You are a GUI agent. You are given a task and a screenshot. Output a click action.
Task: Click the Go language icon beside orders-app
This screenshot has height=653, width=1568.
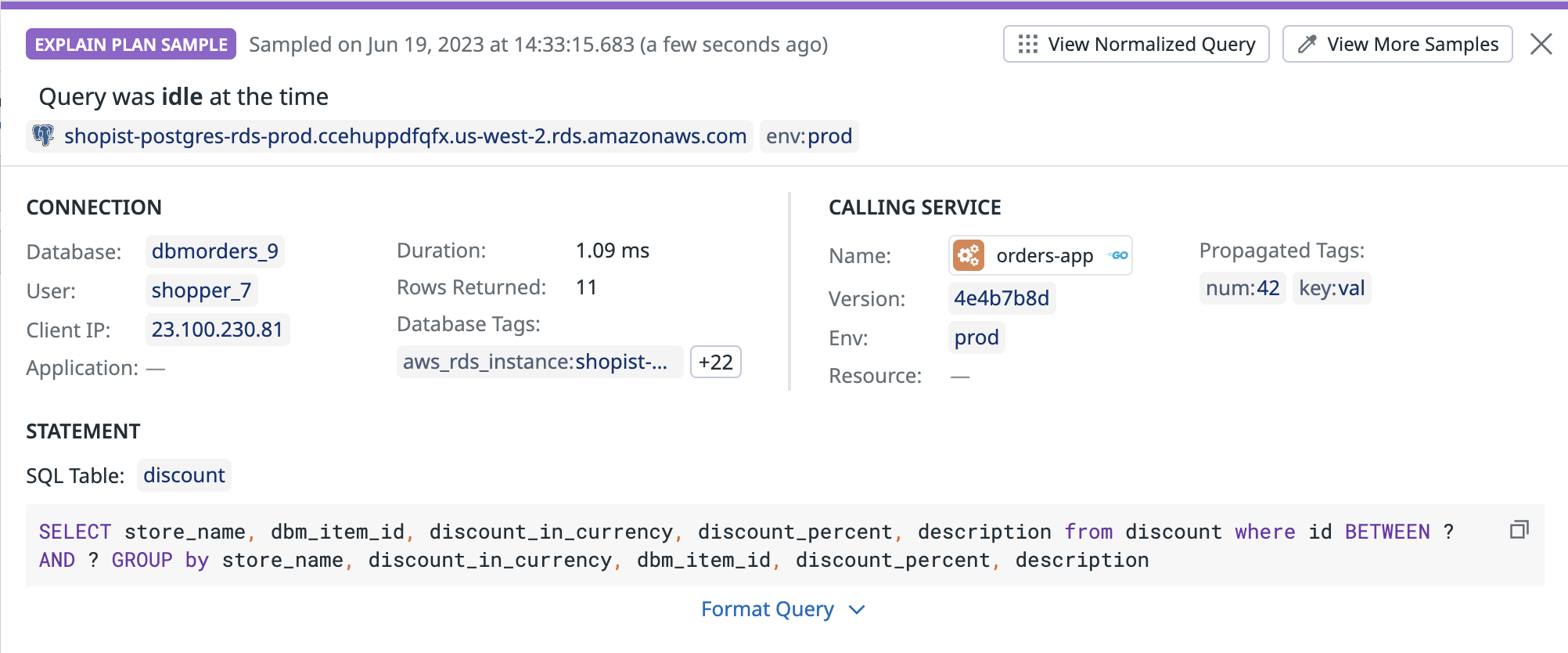pyautogui.click(x=1119, y=255)
